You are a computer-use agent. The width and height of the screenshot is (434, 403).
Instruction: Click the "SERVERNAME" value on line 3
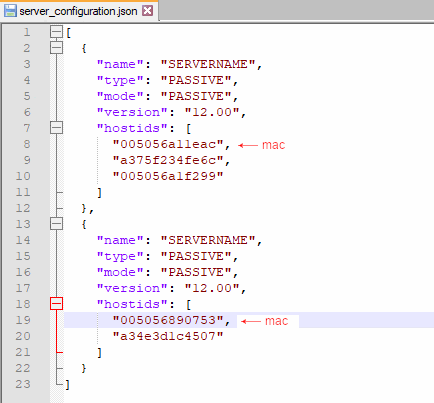(x=208, y=64)
